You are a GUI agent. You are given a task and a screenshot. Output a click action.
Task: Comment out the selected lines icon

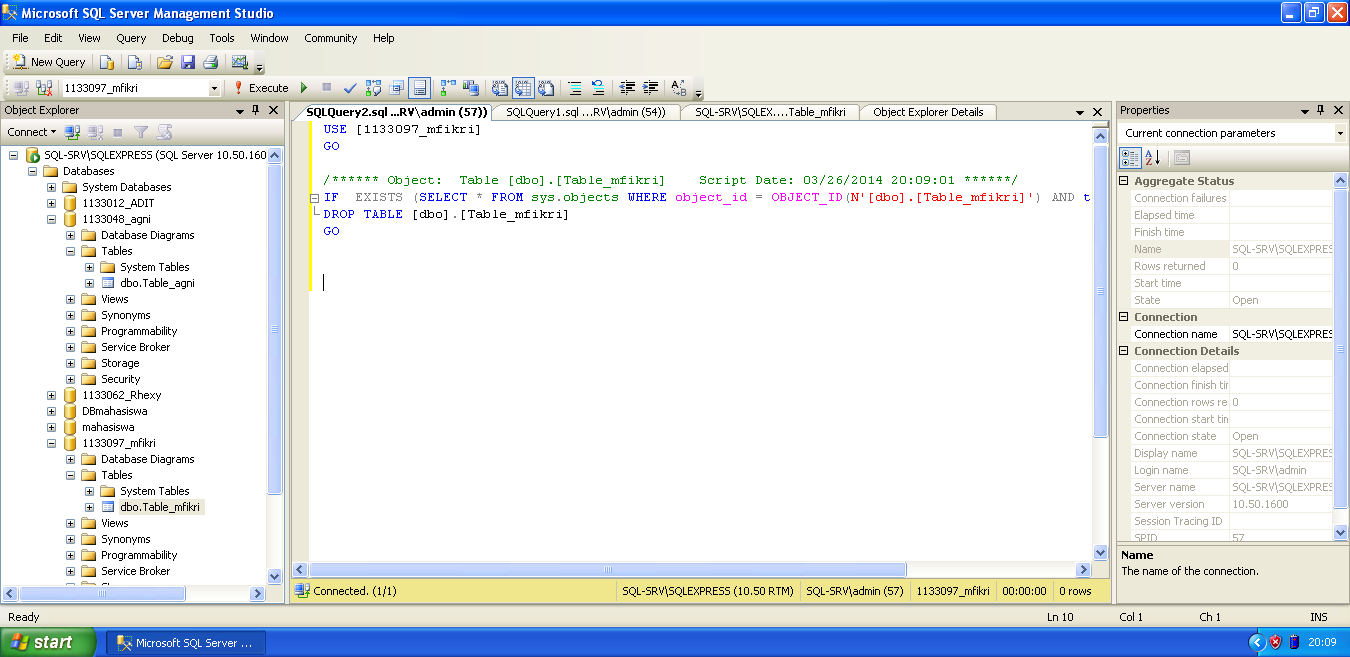575,88
